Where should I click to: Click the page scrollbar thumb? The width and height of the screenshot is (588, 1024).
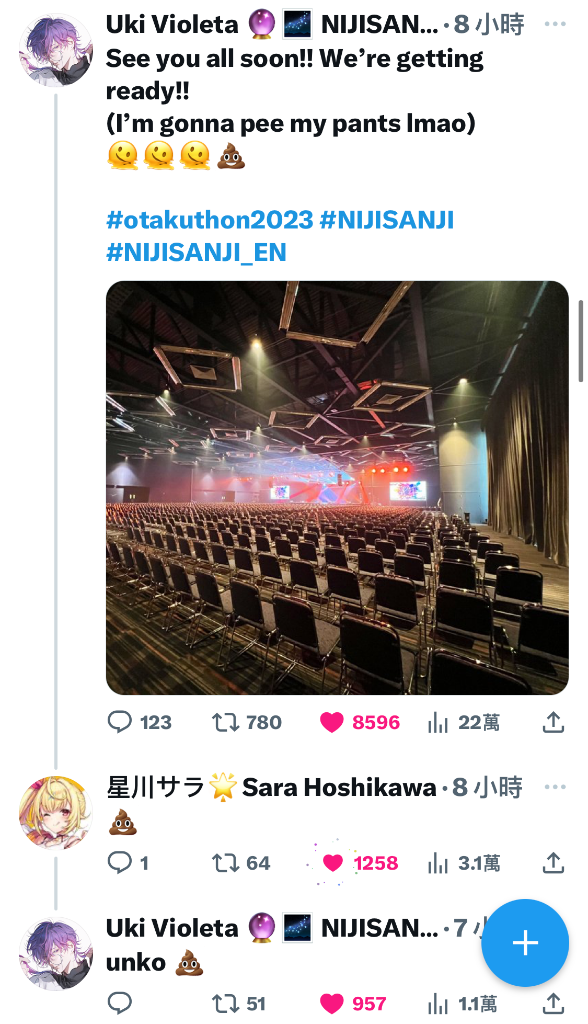[x=581, y=341]
